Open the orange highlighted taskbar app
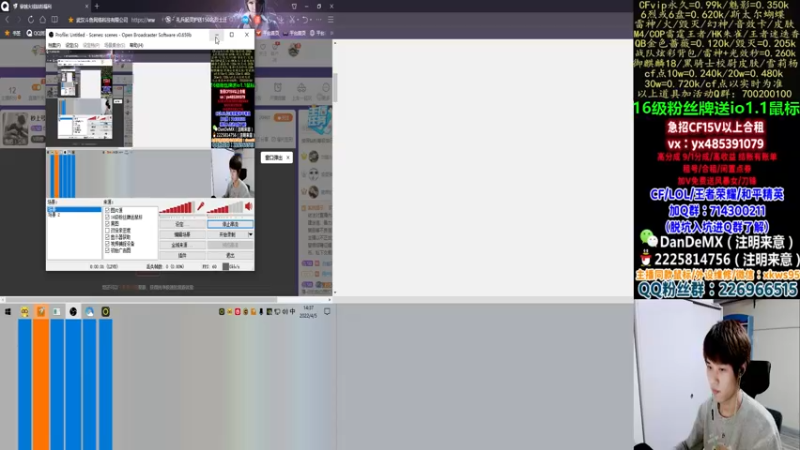Viewport: 800px width, 450px height. click(x=41, y=311)
